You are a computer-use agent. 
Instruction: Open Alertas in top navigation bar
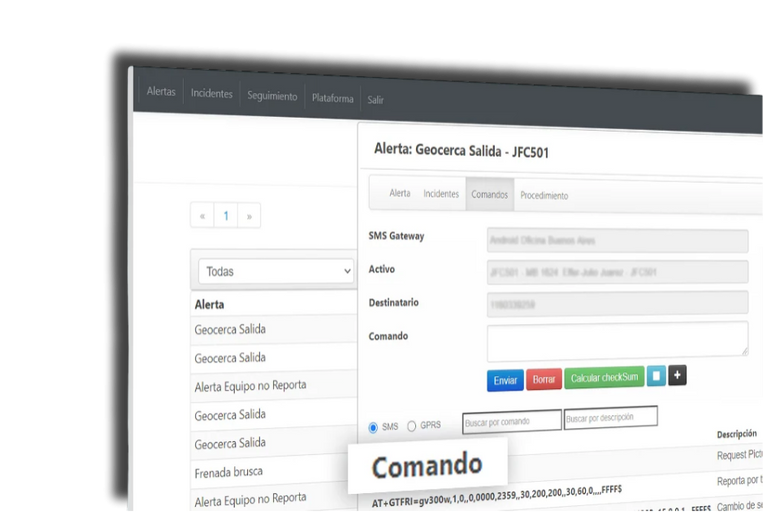(x=161, y=92)
